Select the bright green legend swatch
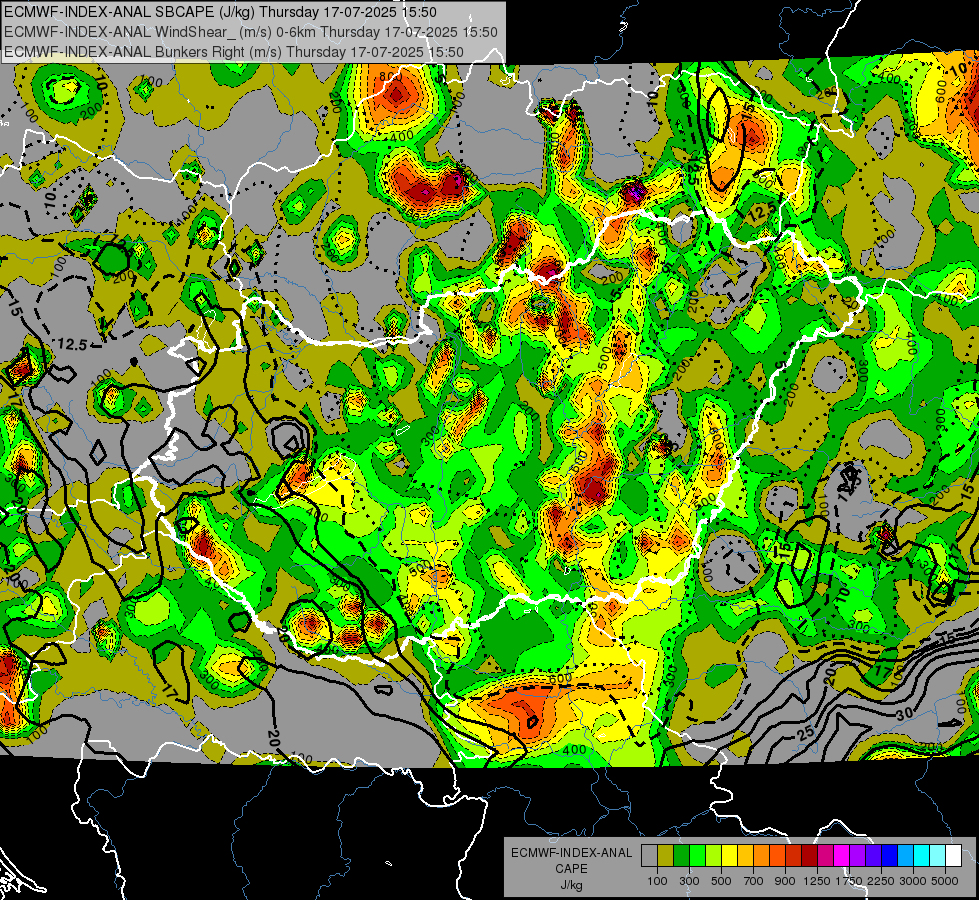The width and height of the screenshot is (979, 900). pyautogui.click(x=697, y=856)
